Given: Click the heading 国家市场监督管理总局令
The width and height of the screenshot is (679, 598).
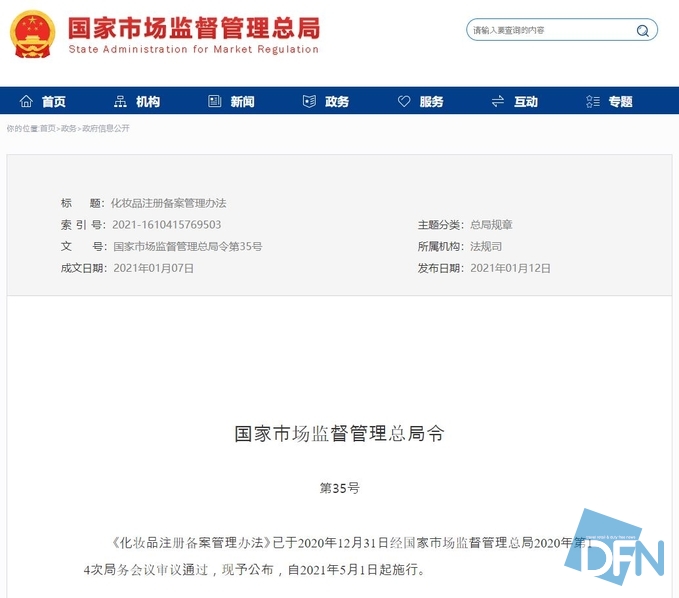Looking at the screenshot, I should click(x=339, y=433).
